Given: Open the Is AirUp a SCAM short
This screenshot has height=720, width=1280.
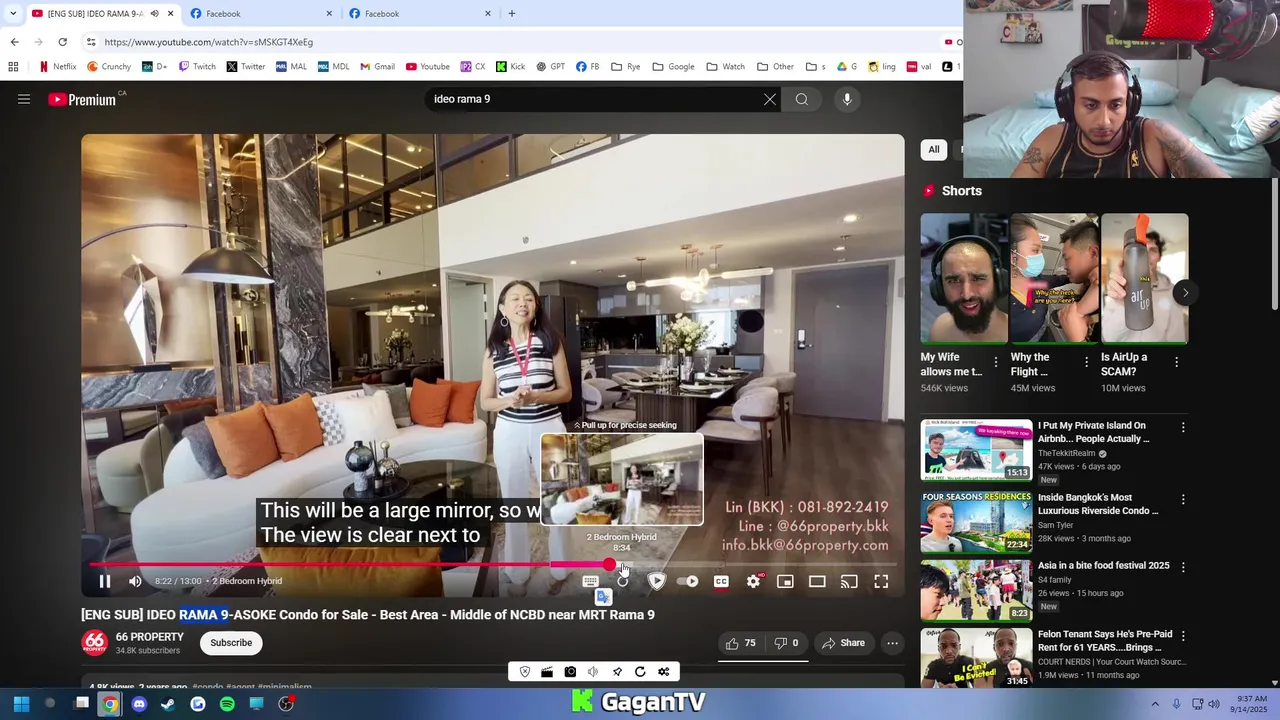Looking at the screenshot, I should click(1144, 278).
